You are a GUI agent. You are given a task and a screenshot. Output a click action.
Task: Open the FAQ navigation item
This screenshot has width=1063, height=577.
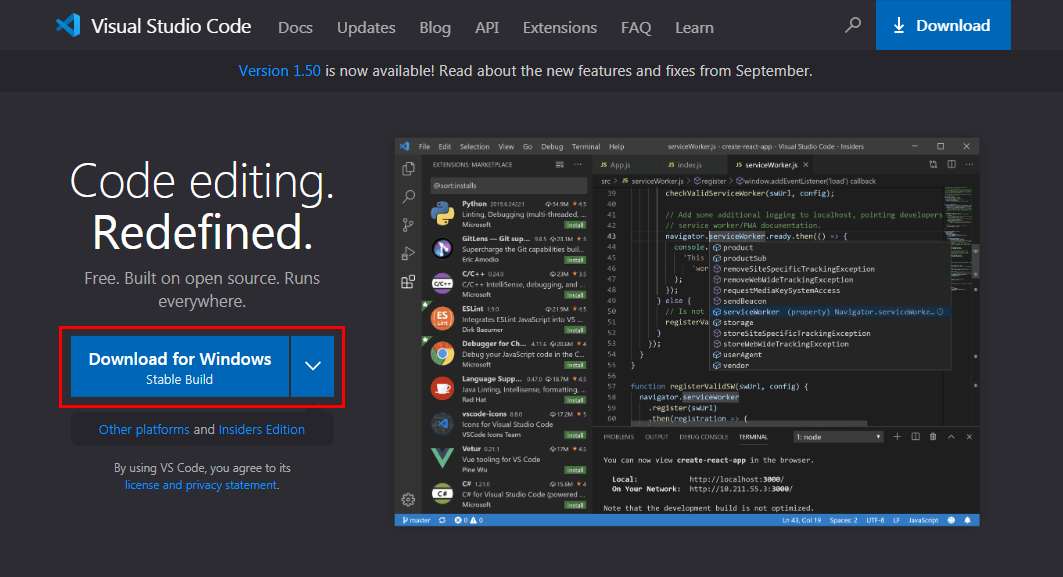tap(636, 28)
